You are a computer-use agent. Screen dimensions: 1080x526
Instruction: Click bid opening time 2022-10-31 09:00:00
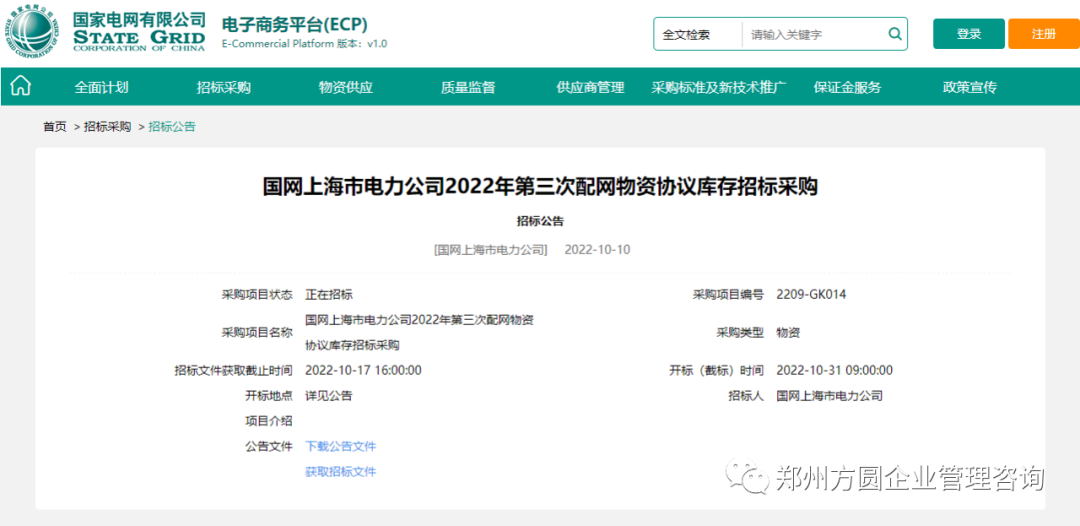(x=834, y=370)
